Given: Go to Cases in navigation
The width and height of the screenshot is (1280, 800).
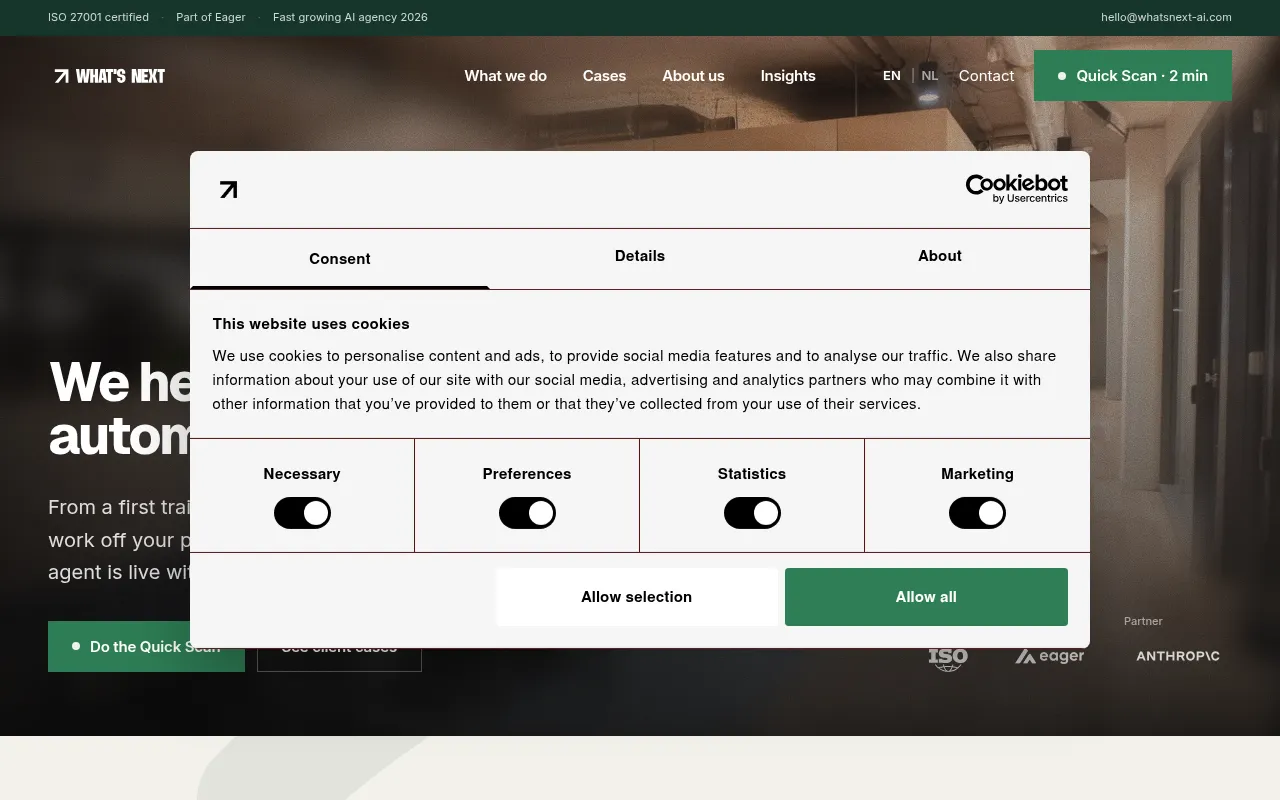Looking at the screenshot, I should [x=604, y=76].
